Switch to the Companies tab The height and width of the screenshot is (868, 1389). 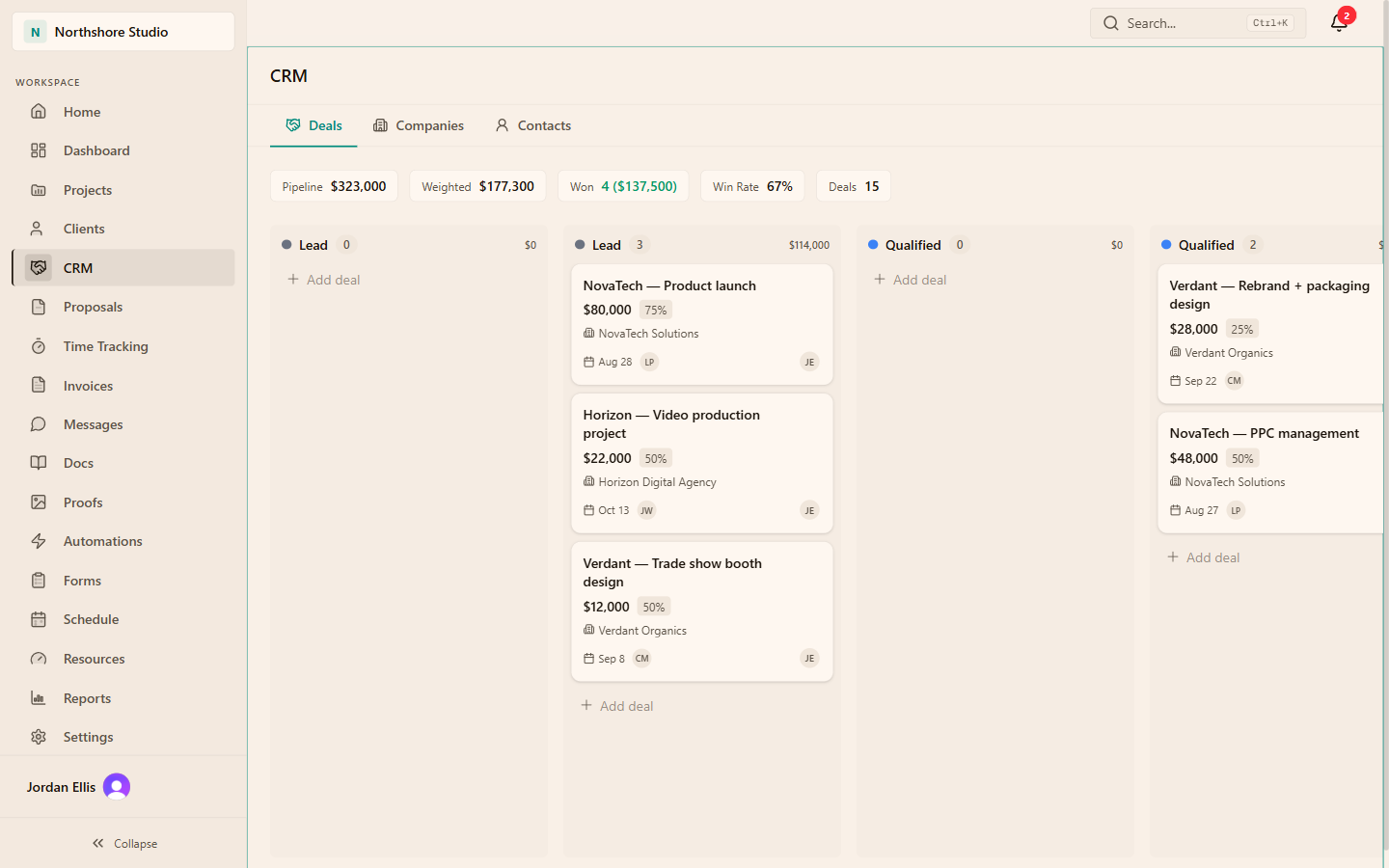pos(419,125)
